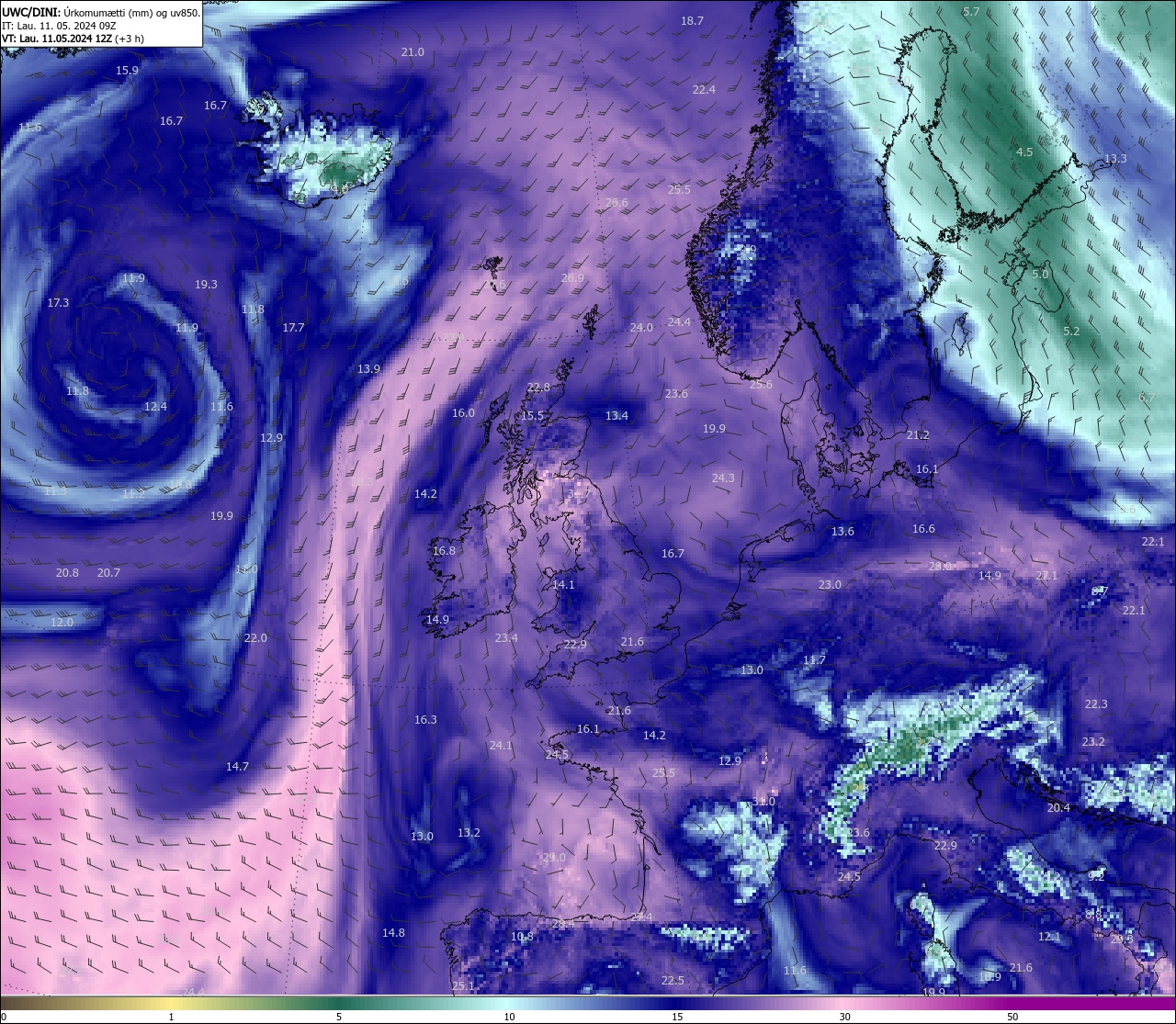Click the 17.3 value west of the cyclone
This screenshot has width=1176, height=1024.
click(x=58, y=303)
